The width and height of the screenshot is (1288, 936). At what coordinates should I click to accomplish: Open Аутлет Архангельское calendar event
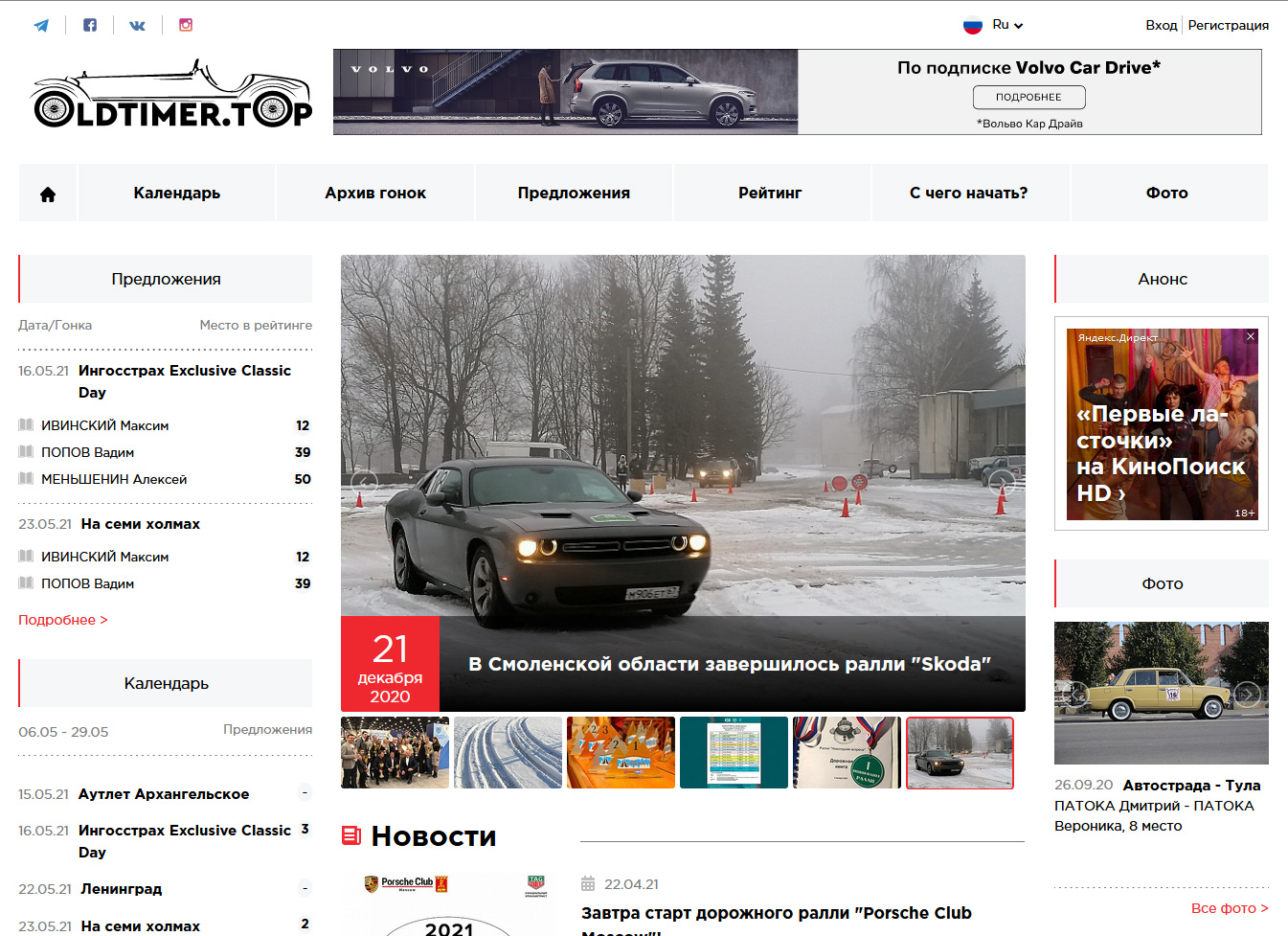pos(164,794)
